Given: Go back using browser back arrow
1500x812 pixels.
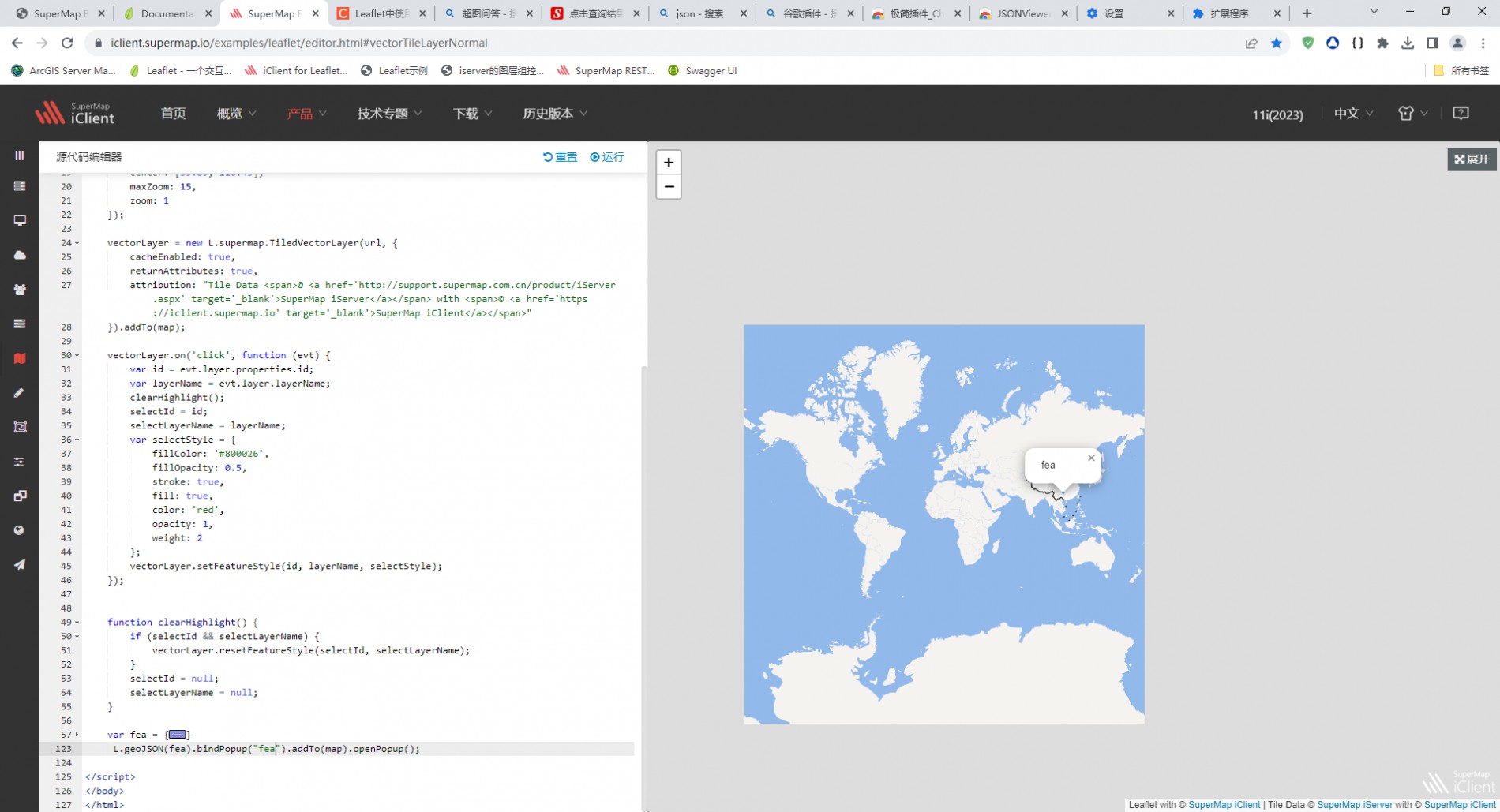Looking at the screenshot, I should pos(17,43).
